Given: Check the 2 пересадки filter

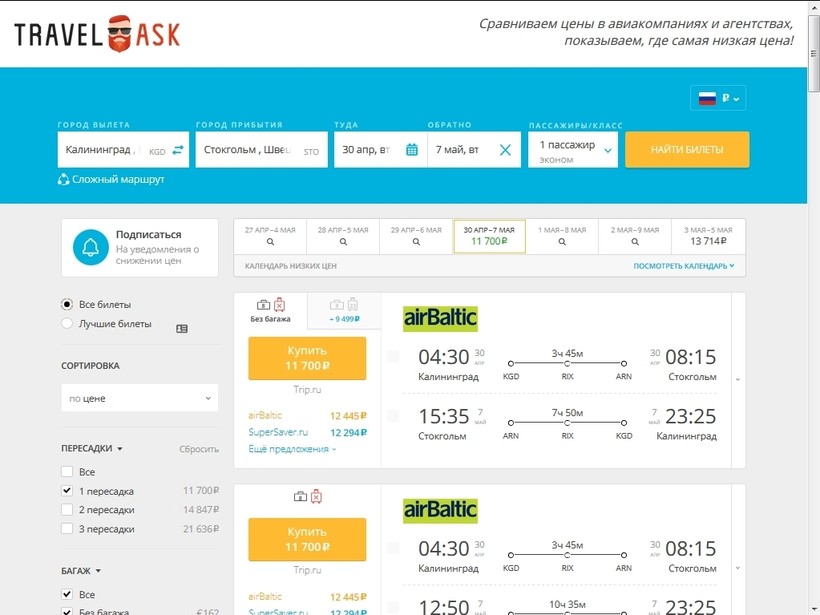Looking at the screenshot, I should [67, 510].
